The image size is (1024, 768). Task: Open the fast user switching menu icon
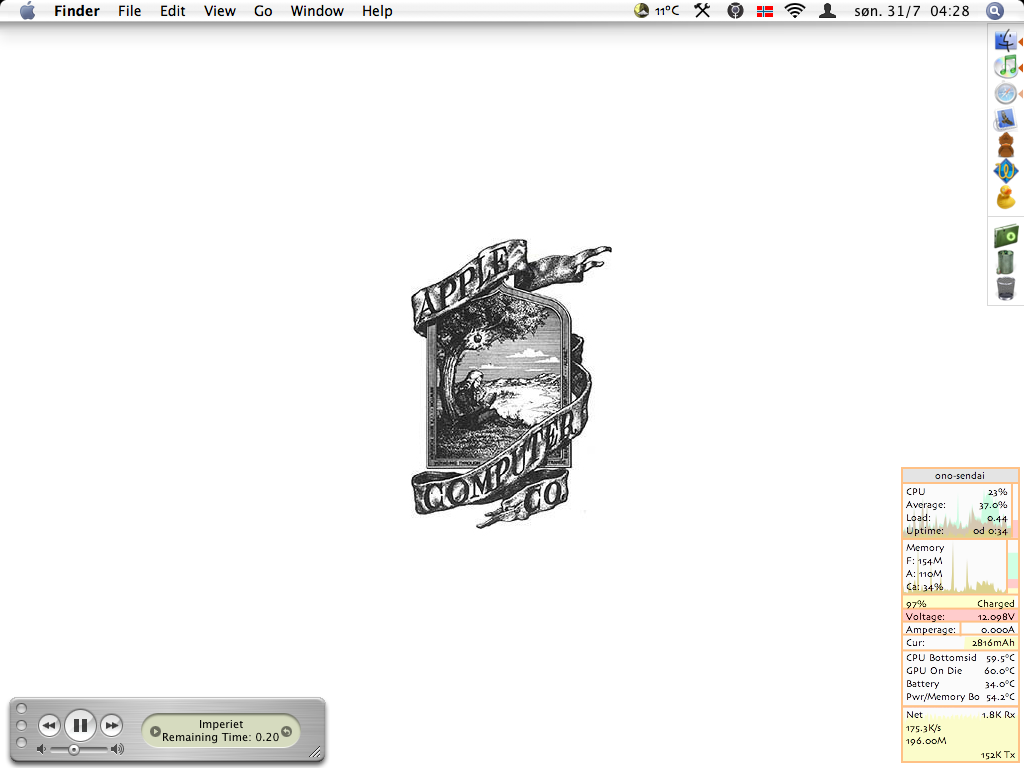click(827, 11)
